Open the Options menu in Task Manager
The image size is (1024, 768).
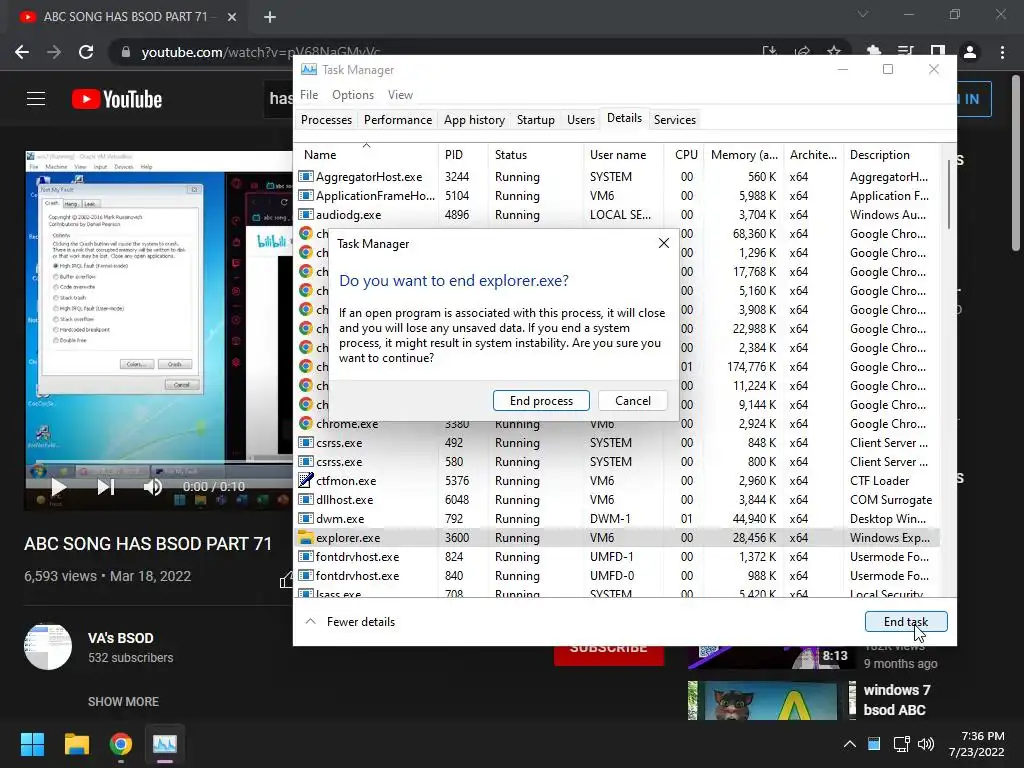coord(353,95)
